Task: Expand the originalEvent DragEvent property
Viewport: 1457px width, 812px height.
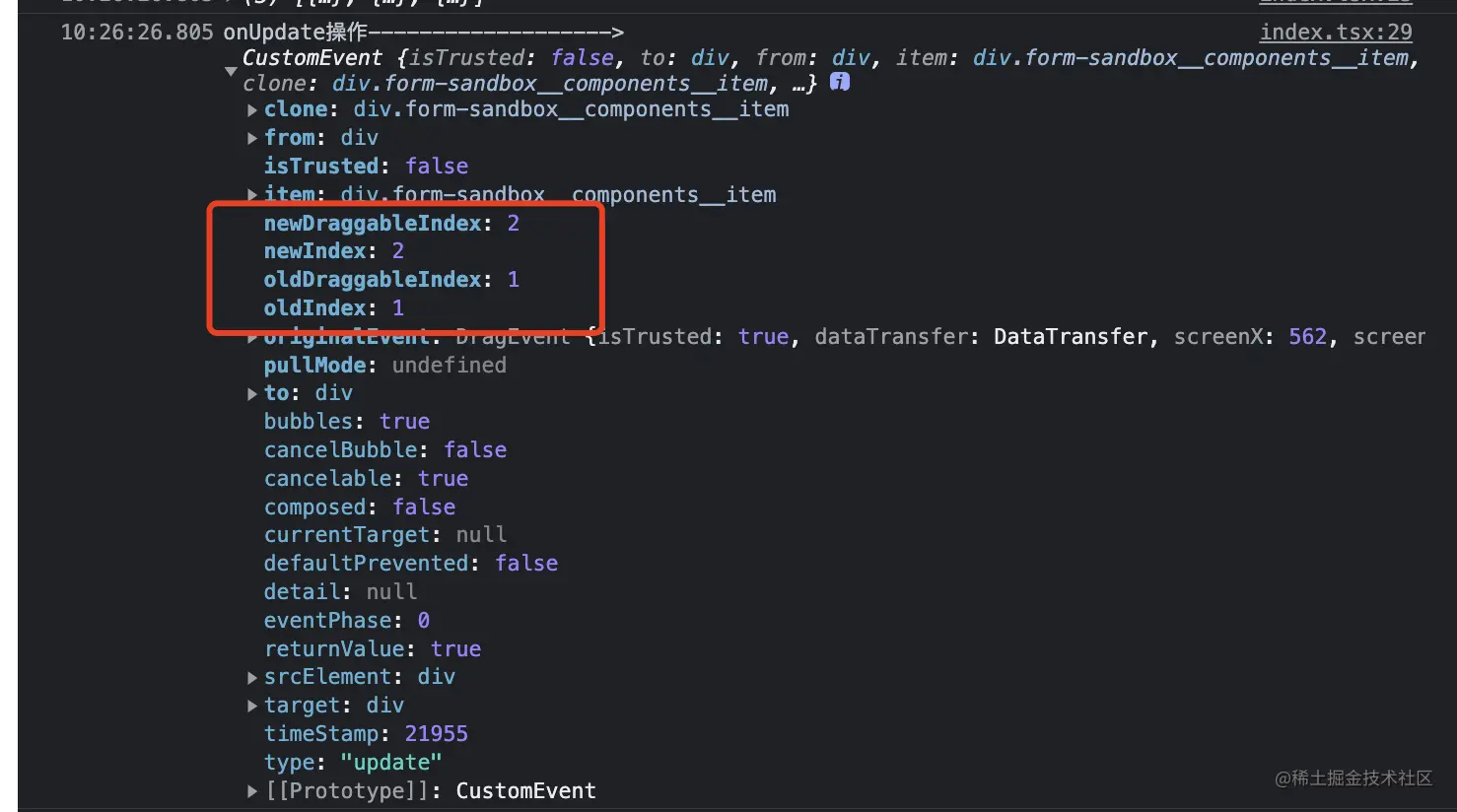Action: coord(252,337)
